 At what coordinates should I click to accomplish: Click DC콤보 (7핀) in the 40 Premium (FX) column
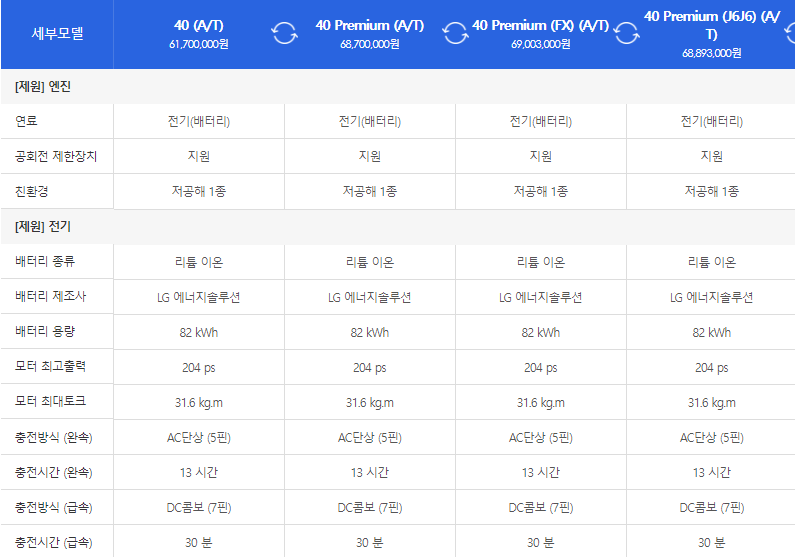pyautogui.click(x=540, y=507)
